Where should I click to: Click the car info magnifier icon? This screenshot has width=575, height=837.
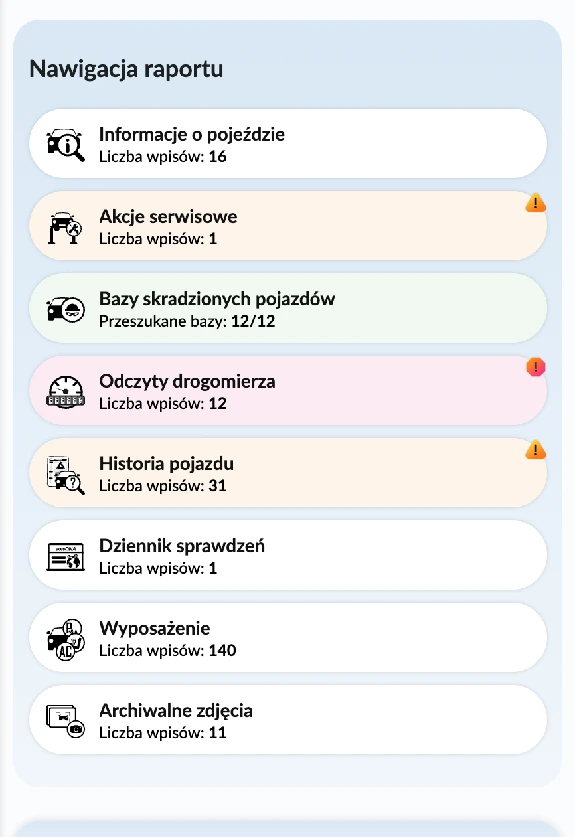click(65, 144)
